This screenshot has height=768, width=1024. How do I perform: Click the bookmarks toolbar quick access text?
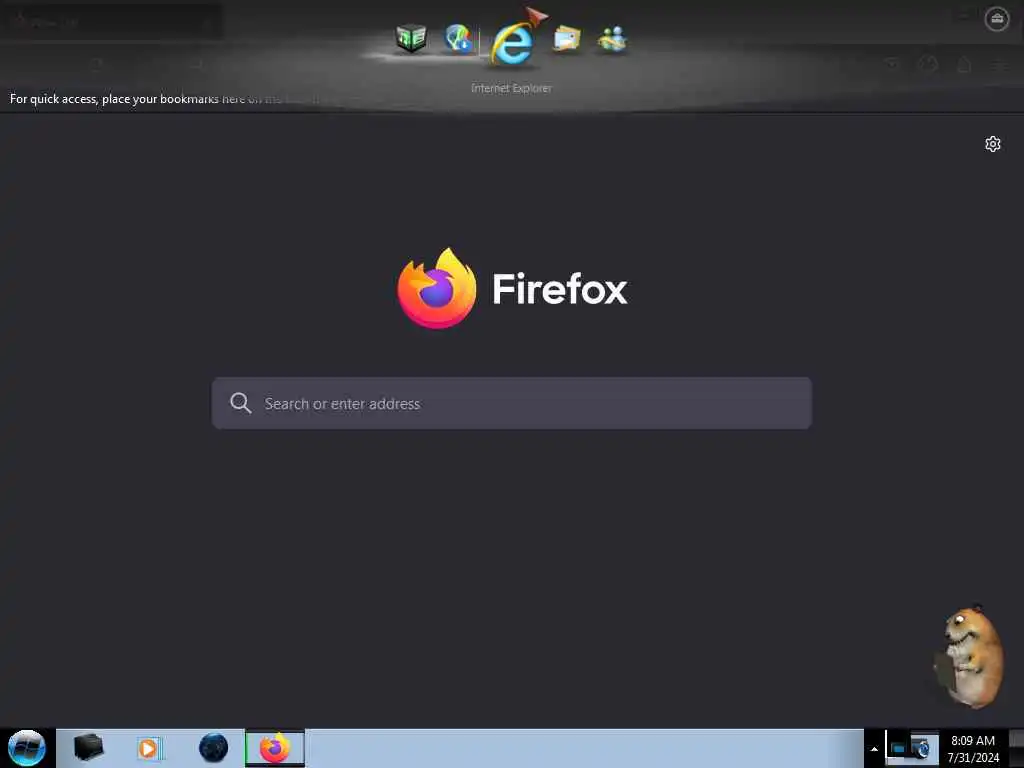[164, 99]
